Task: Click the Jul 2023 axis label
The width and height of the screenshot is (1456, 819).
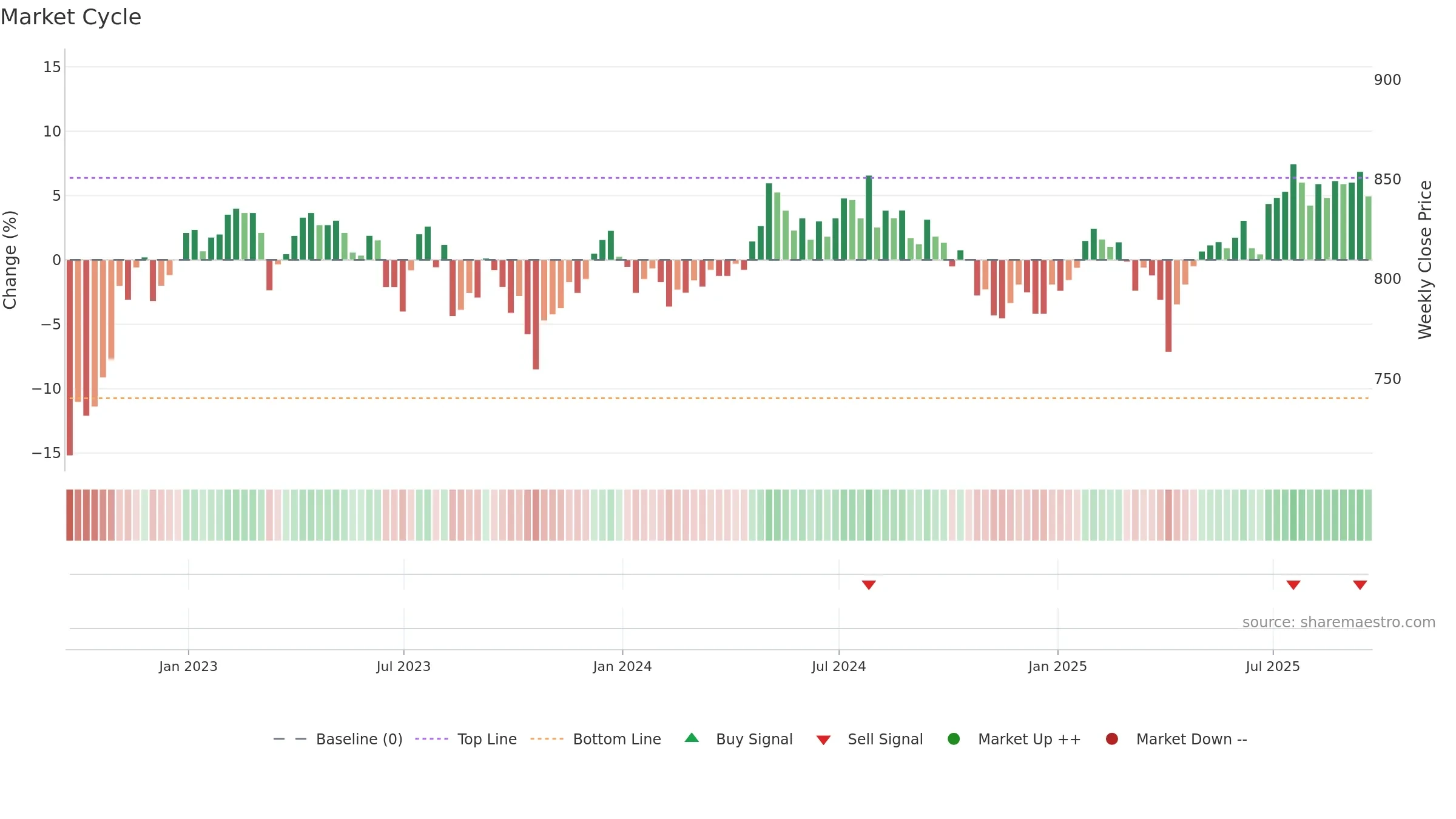Action: point(403,666)
